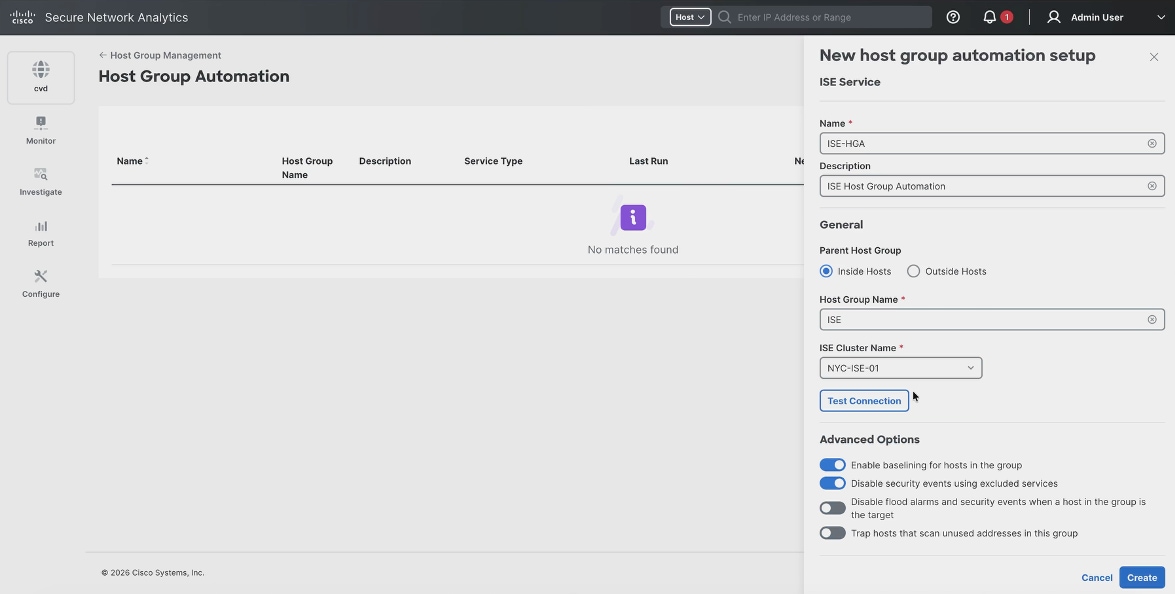Click the Cancel link
Image resolution: width=1175 pixels, height=594 pixels.
click(x=1097, y=578)
